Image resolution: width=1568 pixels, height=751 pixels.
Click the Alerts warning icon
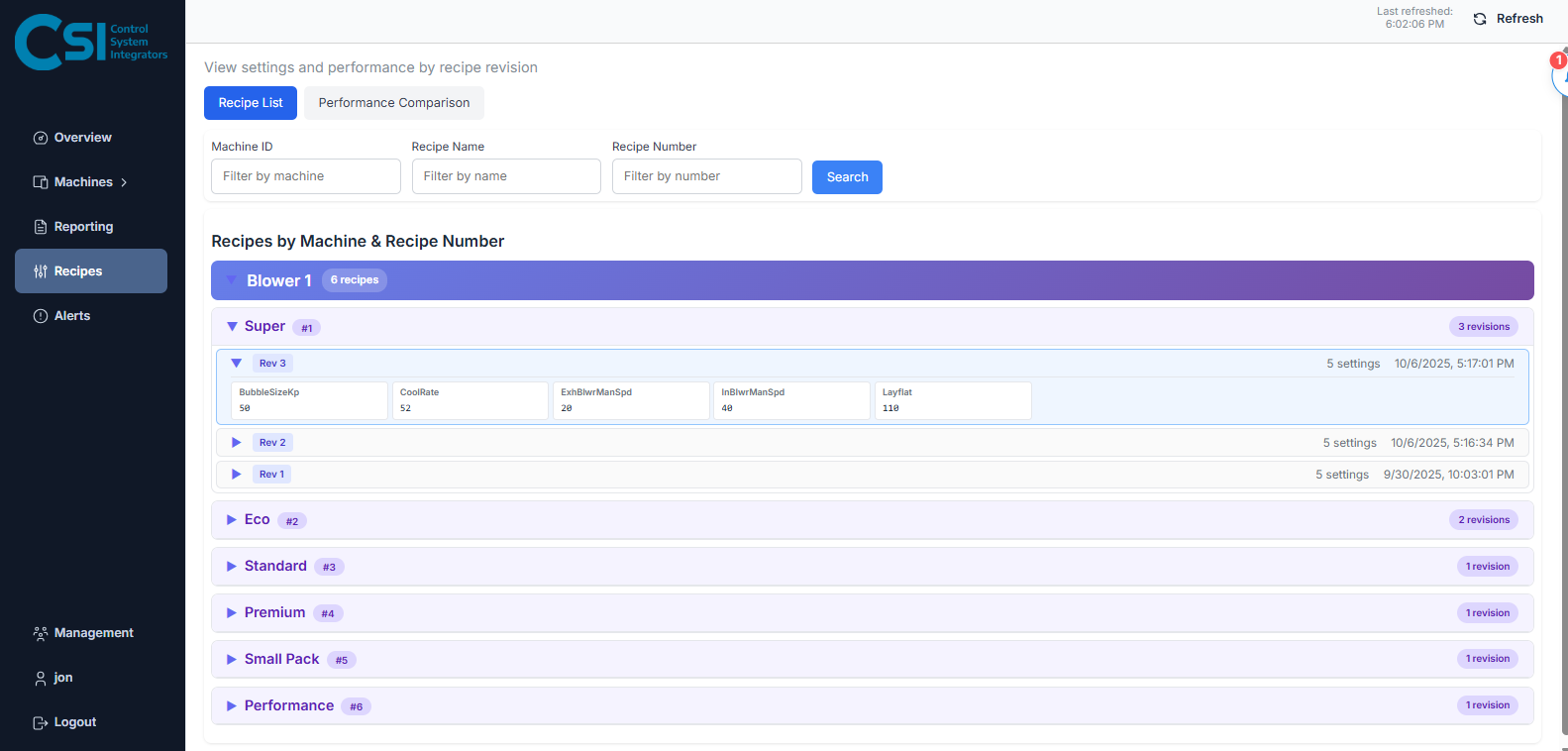click(41, 316)
